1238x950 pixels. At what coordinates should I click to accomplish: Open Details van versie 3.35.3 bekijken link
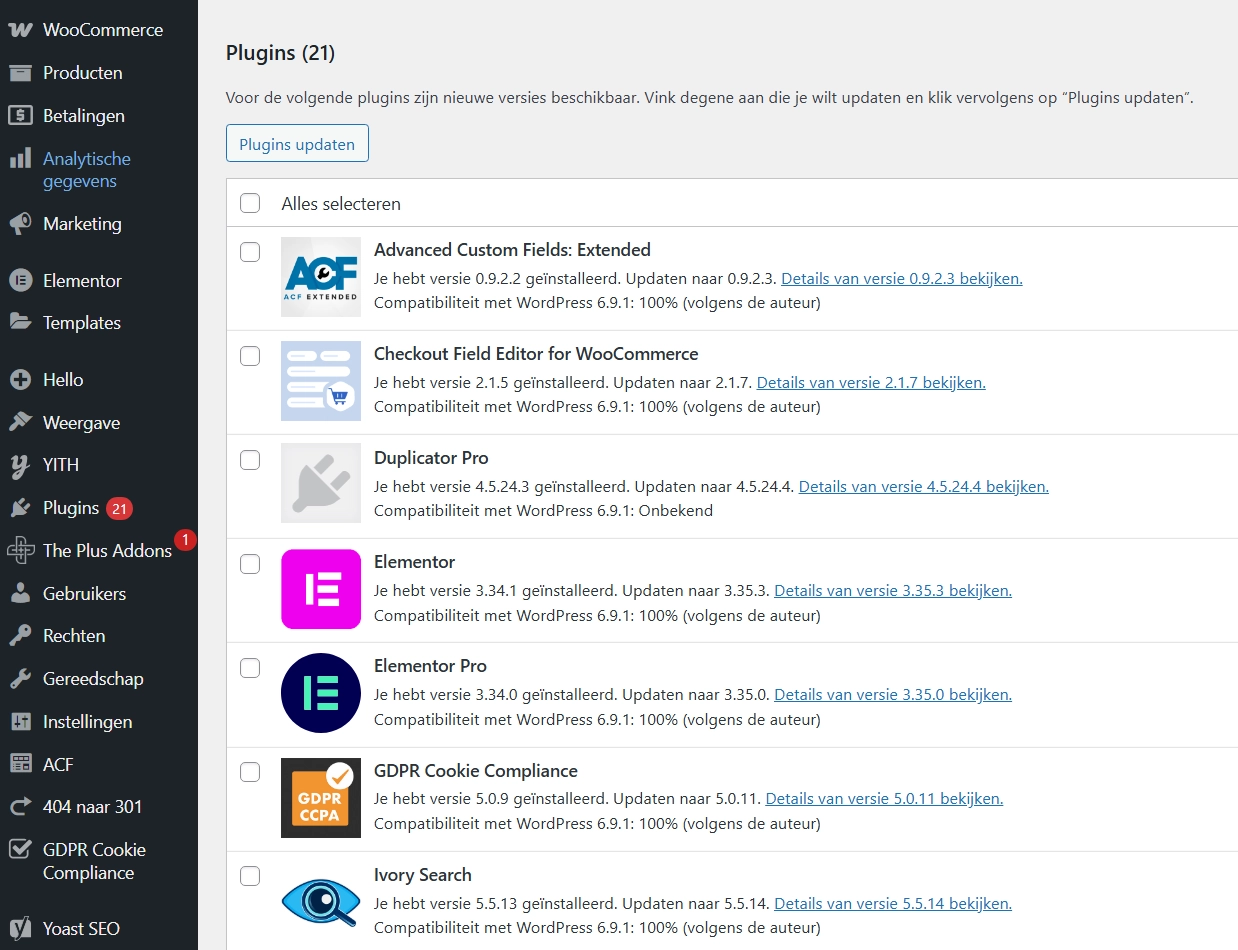892,591
